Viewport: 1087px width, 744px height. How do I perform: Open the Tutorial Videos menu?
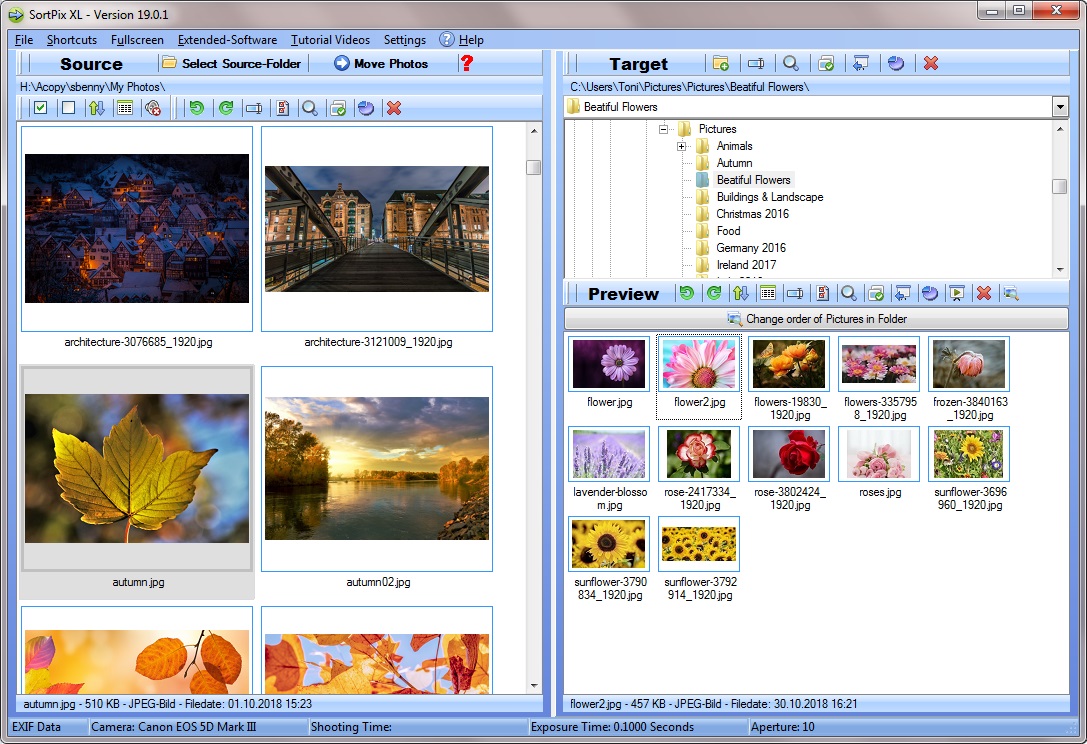(330, 40)
